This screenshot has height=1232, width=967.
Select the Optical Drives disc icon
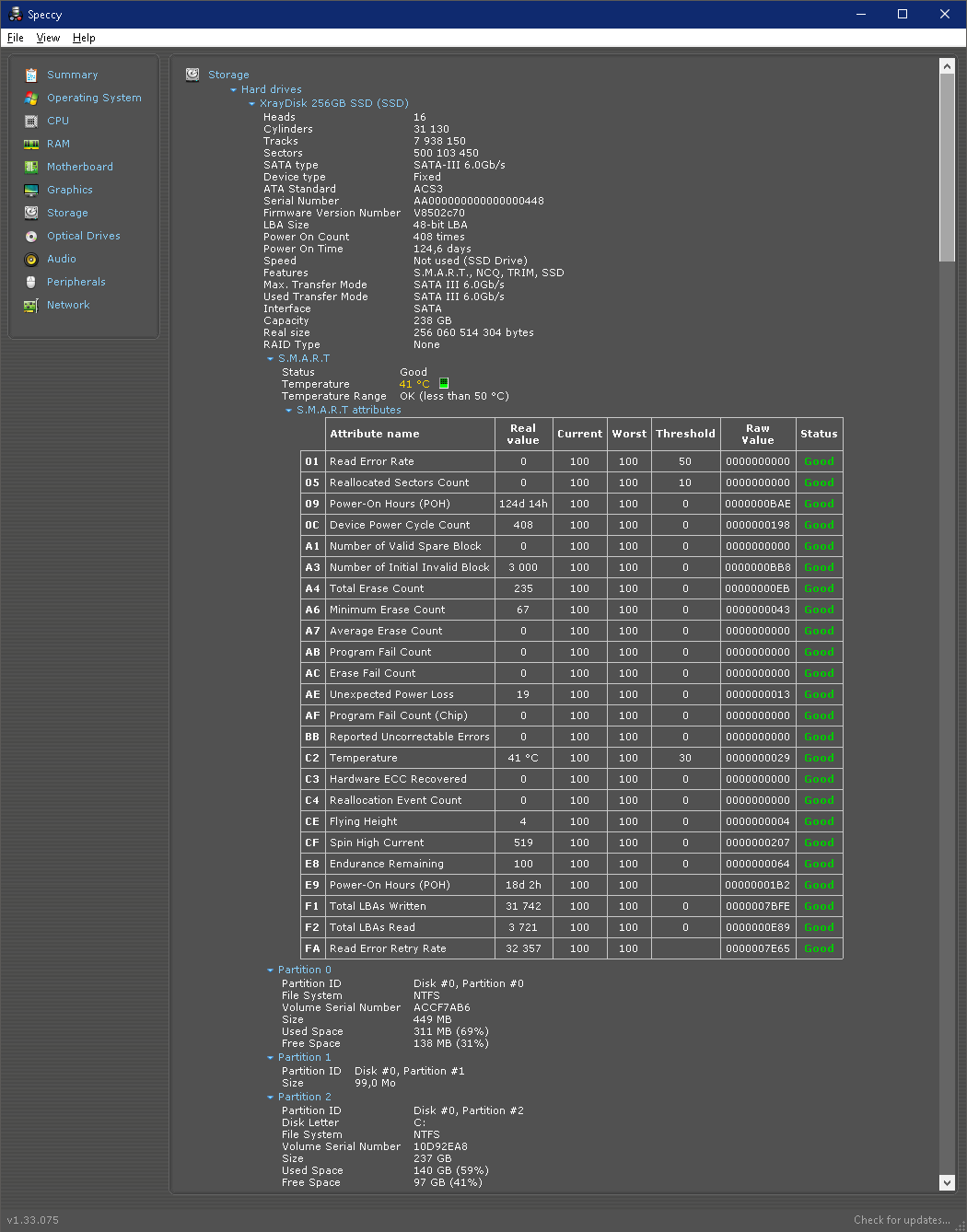click(x=30, y=236)
